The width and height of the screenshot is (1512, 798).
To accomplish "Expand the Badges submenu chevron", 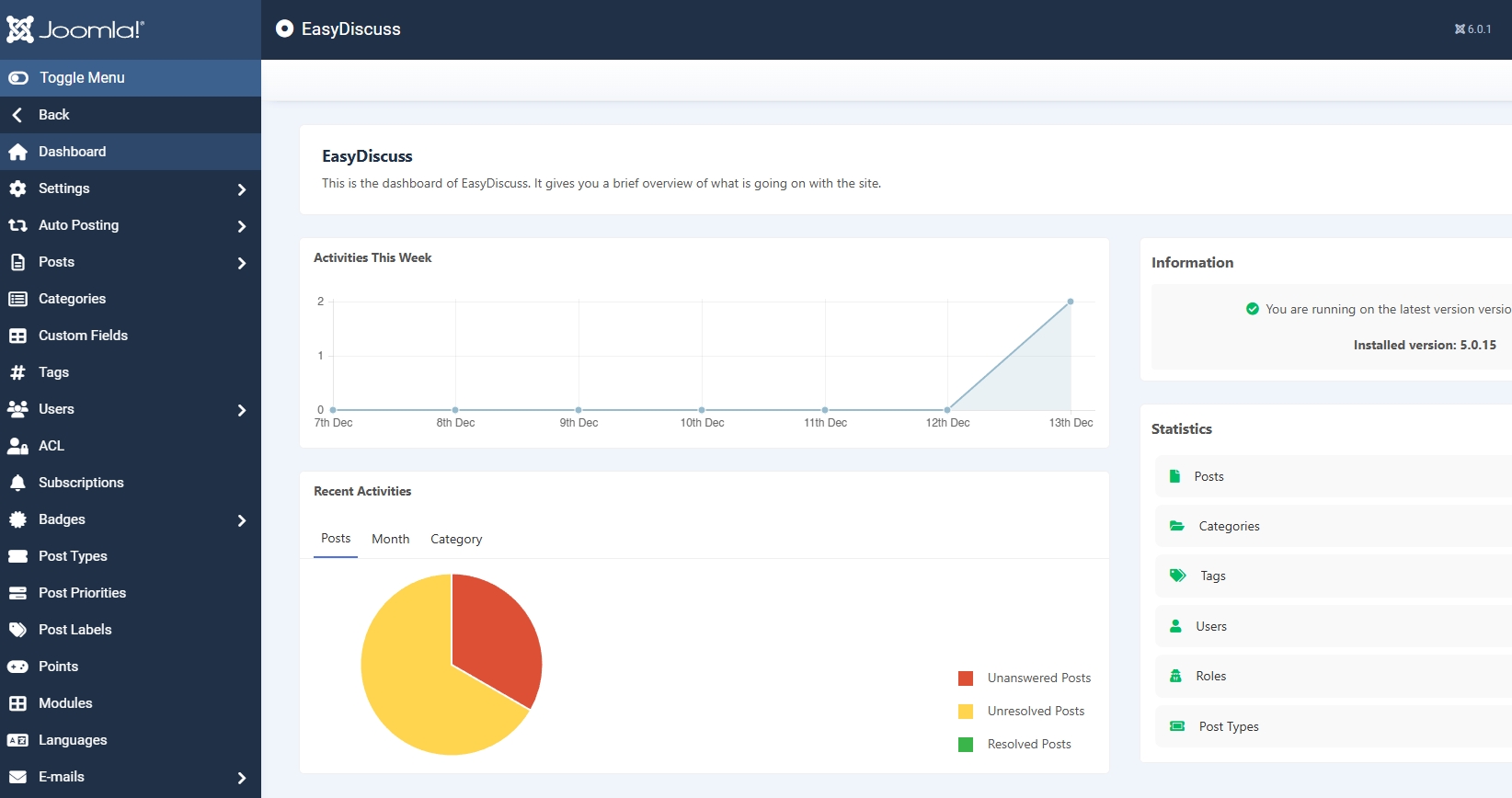I will [x=242, y=520].
